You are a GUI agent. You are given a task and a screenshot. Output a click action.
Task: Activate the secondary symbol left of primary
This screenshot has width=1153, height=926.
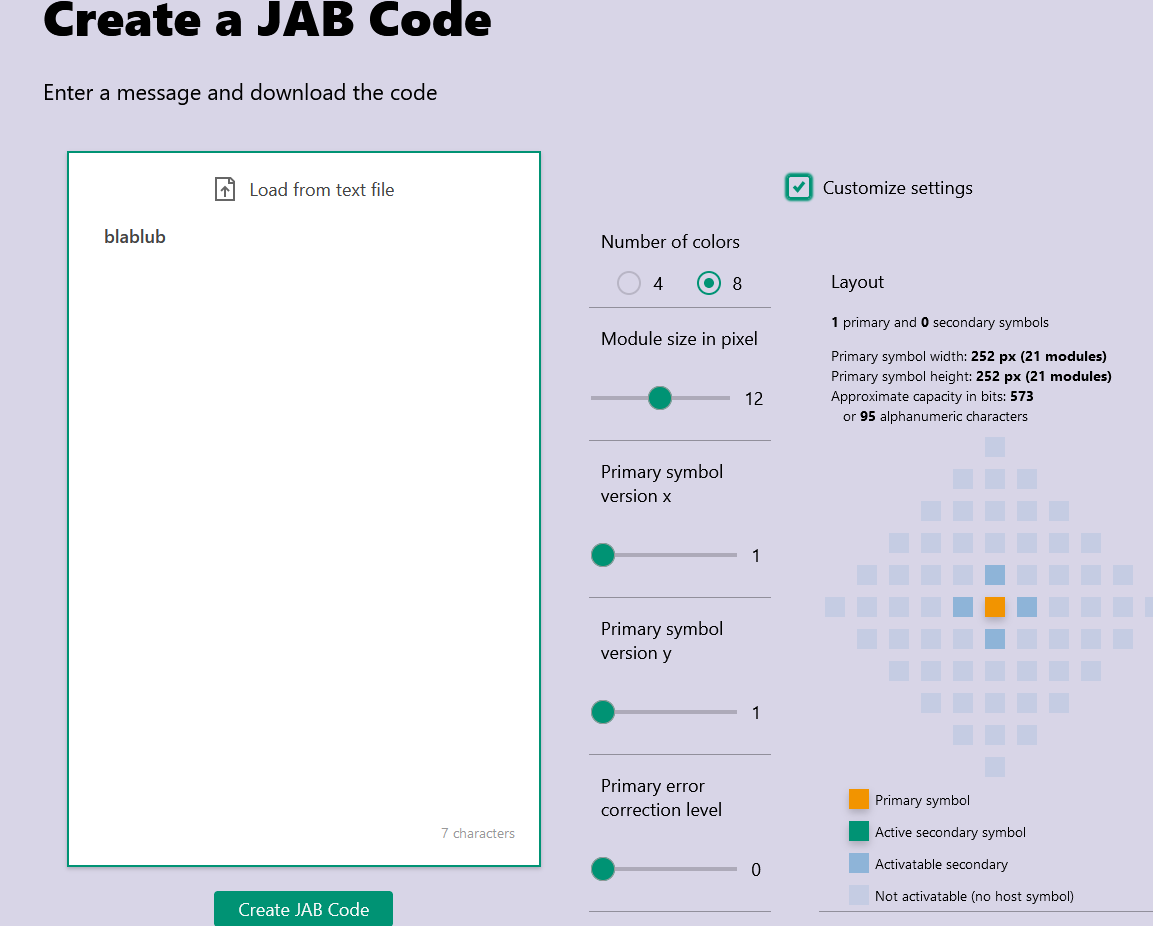click(x=963, y=607)
